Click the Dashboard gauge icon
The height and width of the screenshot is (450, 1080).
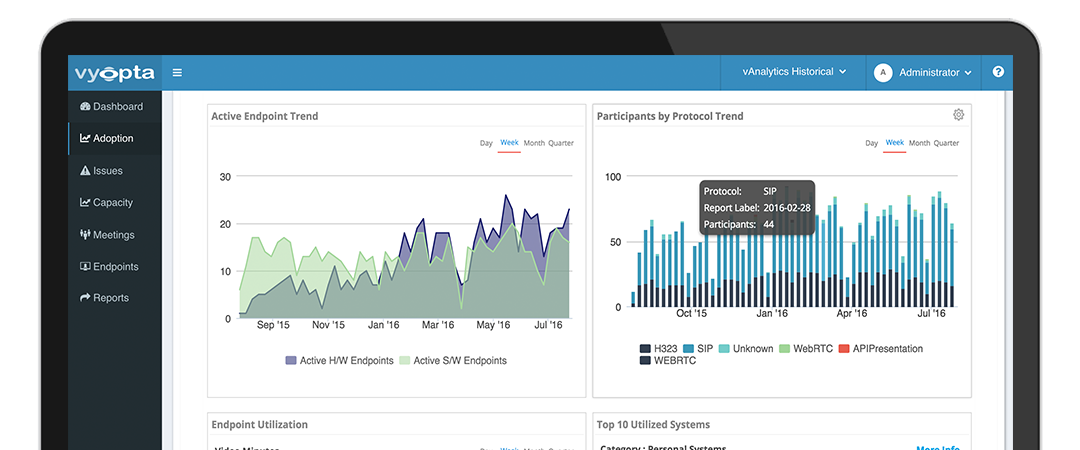(85, 107)
